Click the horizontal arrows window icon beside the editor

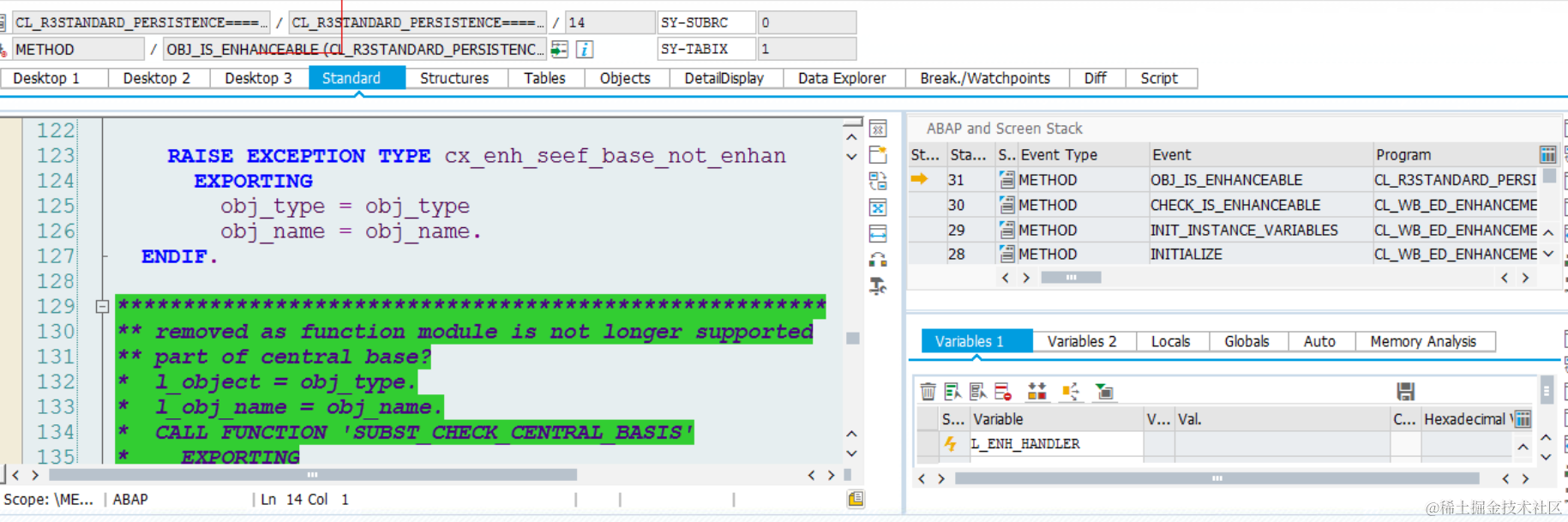point(878,233)
